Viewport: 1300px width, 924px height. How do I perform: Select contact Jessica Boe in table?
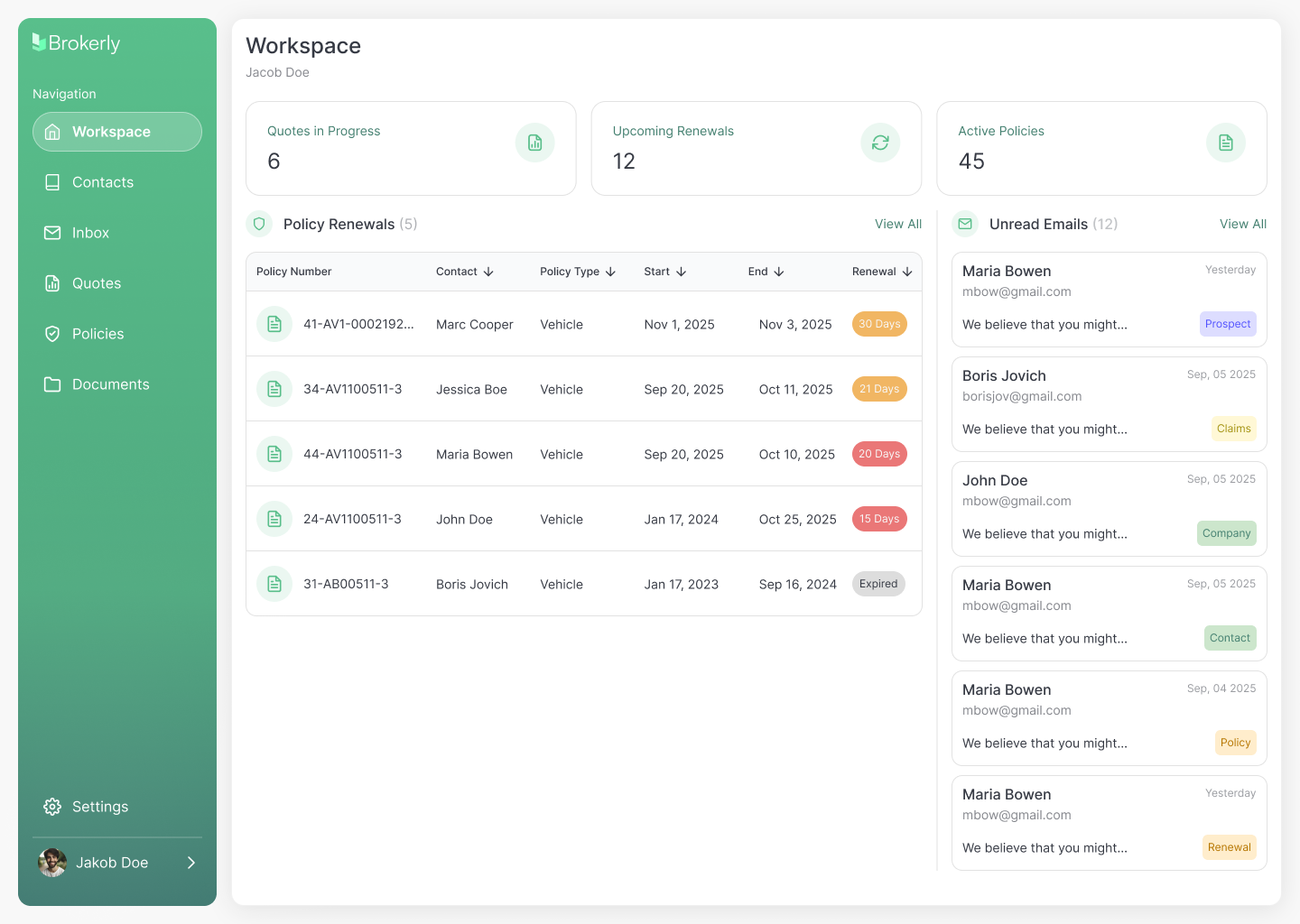pyautogui.click(x=471, y=390)
